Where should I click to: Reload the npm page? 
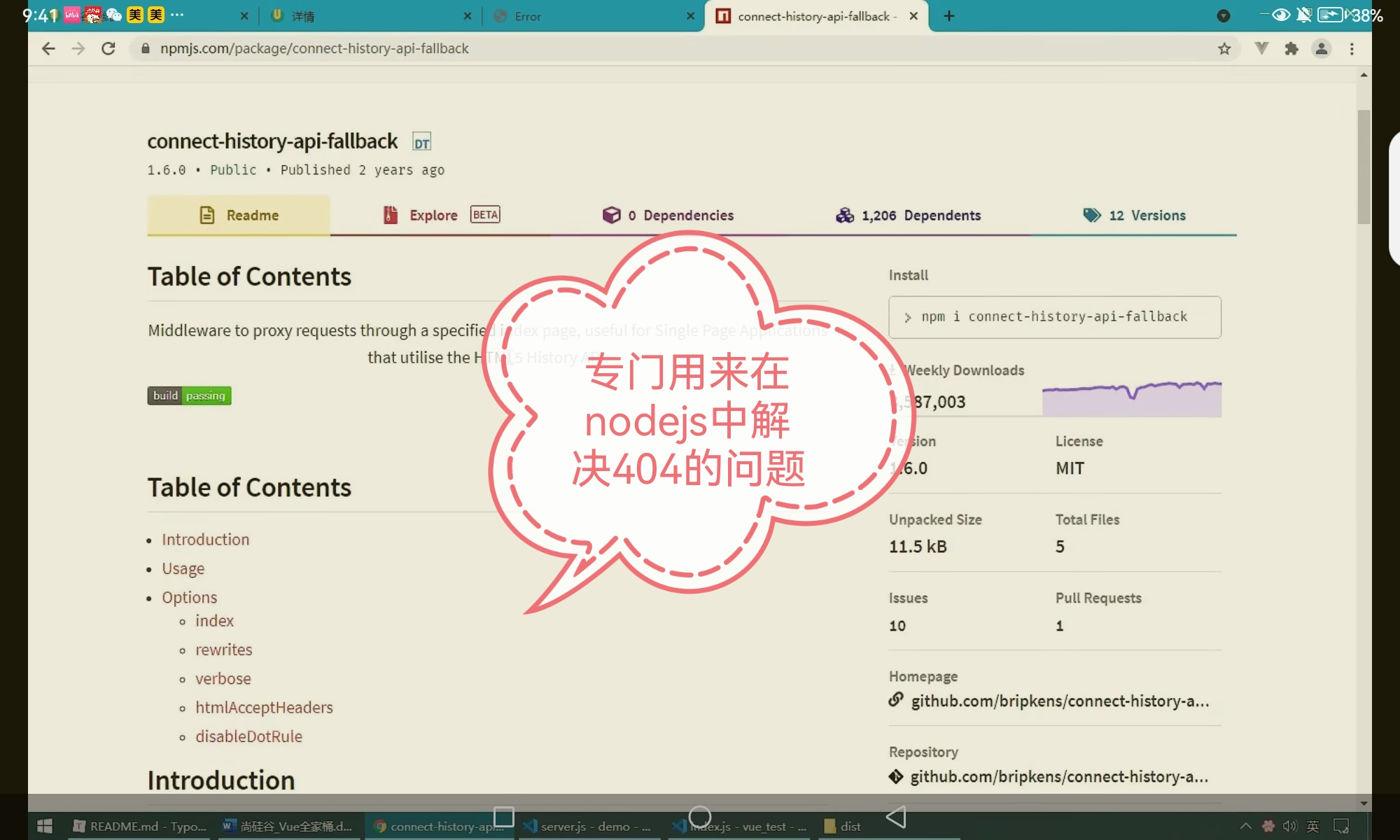coord(108,48)
